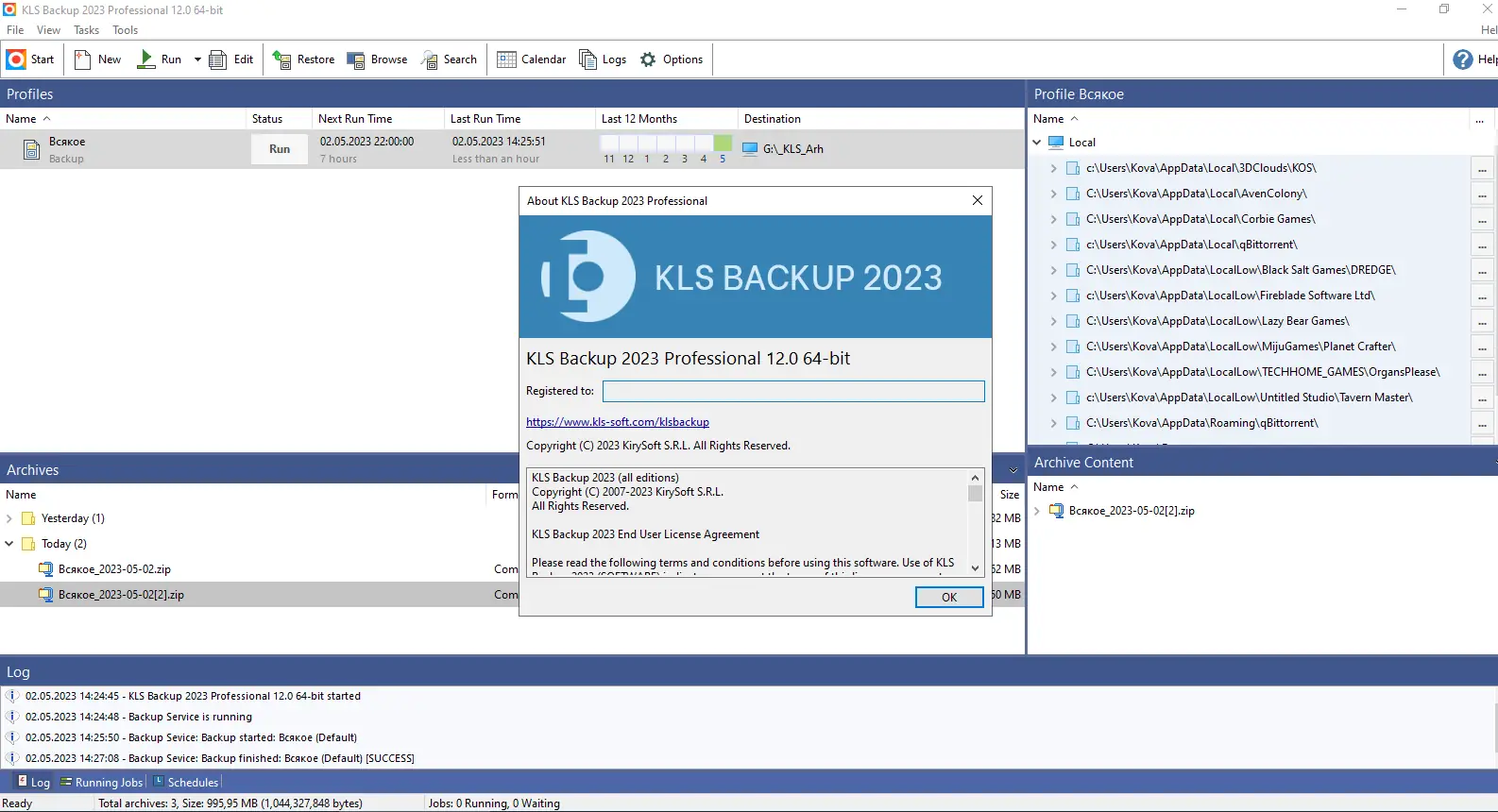
Task: Expand the Yesterday (1) archive group
Action: (9, 518)
